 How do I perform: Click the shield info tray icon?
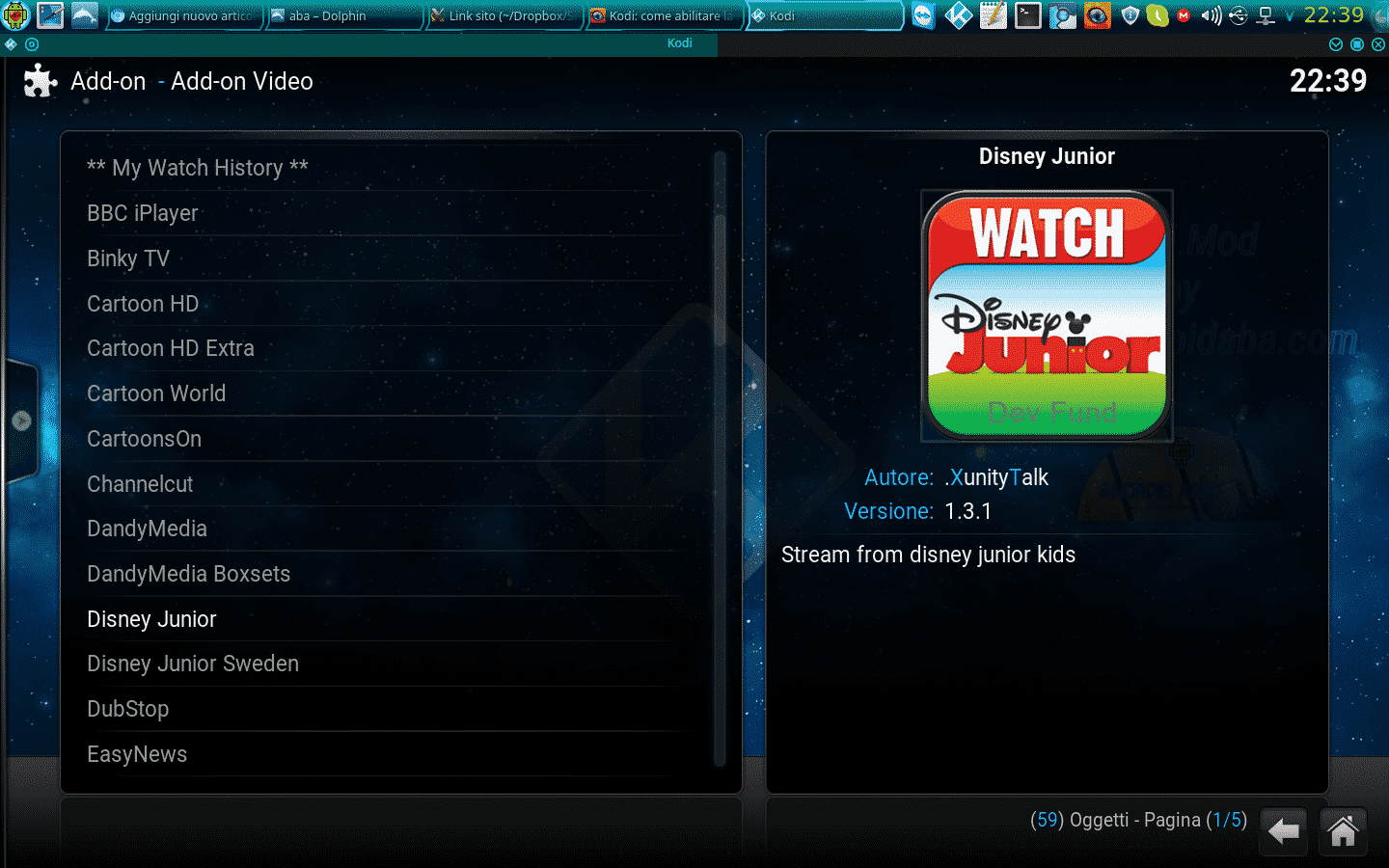[x=1130, y=15]
